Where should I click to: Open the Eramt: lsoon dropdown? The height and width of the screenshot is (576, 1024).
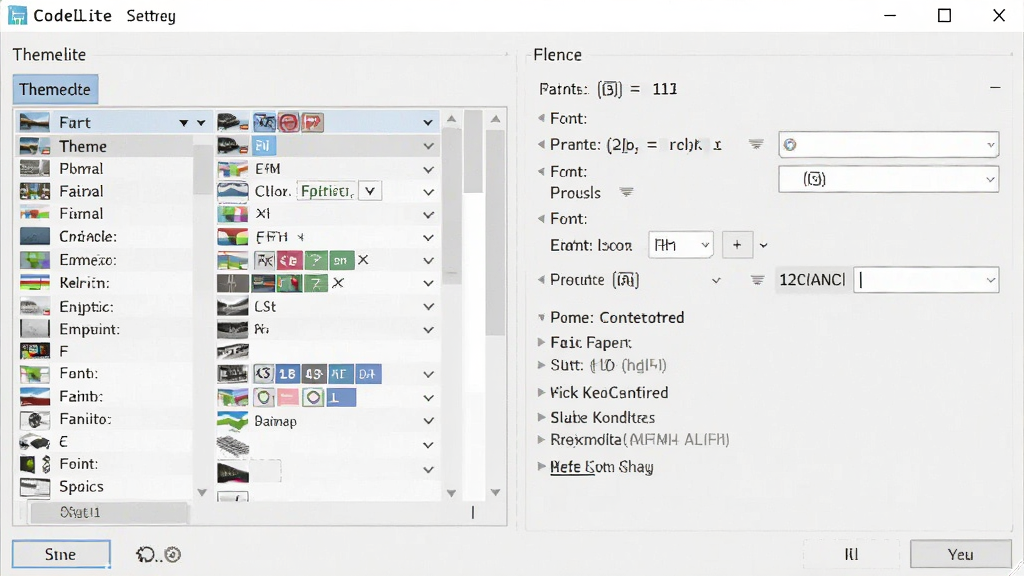680,245
